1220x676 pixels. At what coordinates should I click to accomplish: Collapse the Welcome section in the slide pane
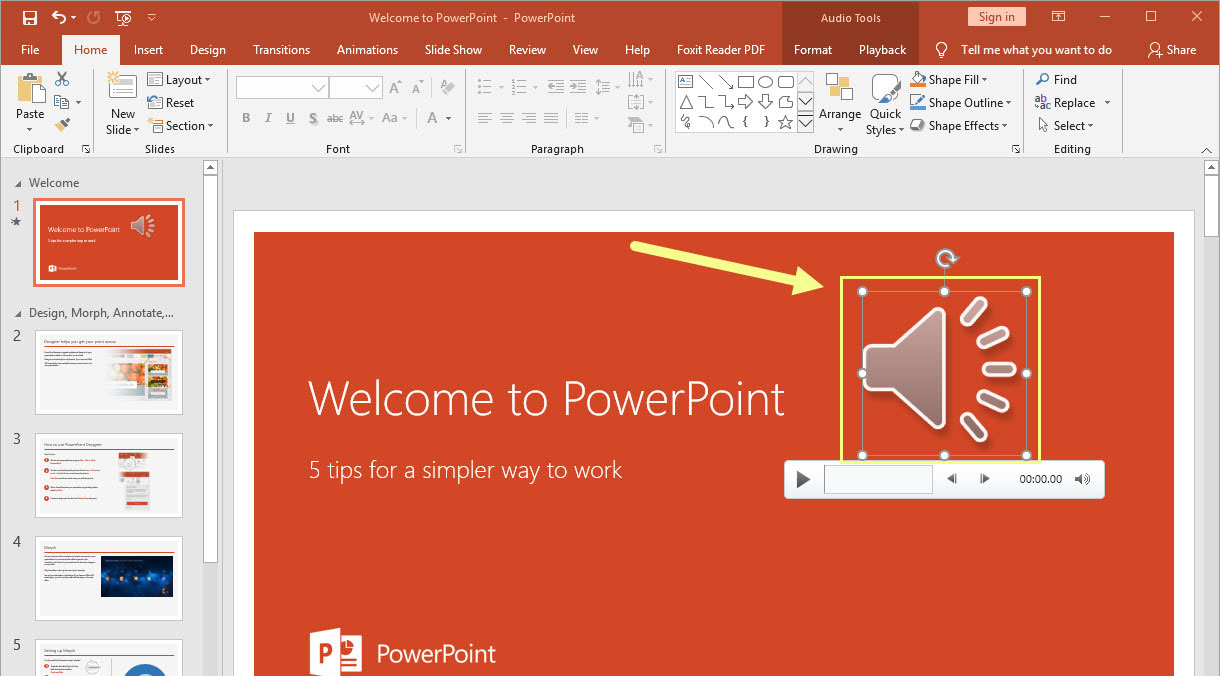coord(17,183)
